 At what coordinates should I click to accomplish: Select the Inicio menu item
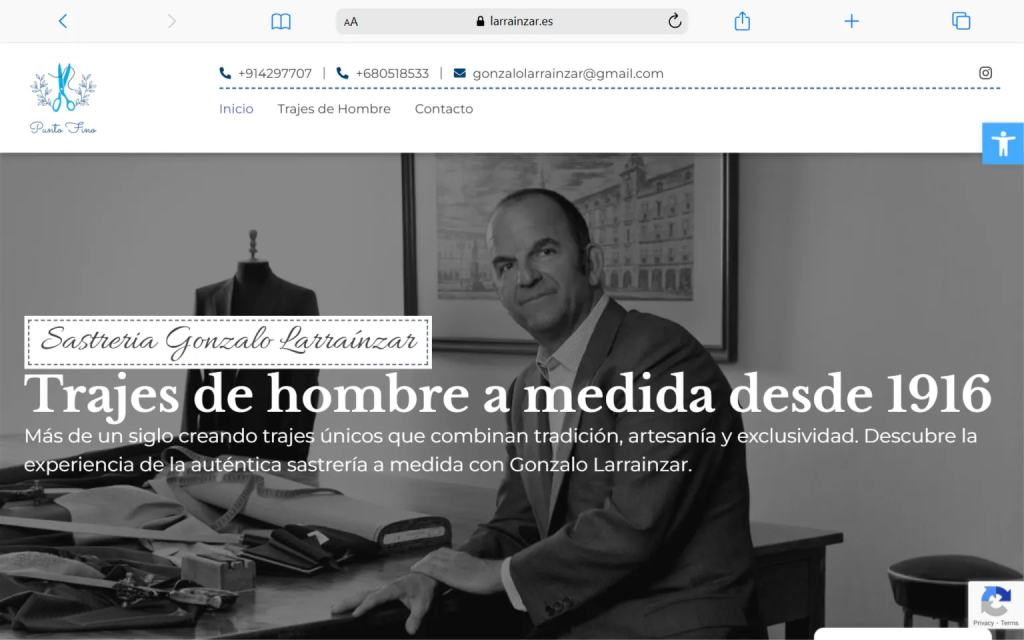236,109
